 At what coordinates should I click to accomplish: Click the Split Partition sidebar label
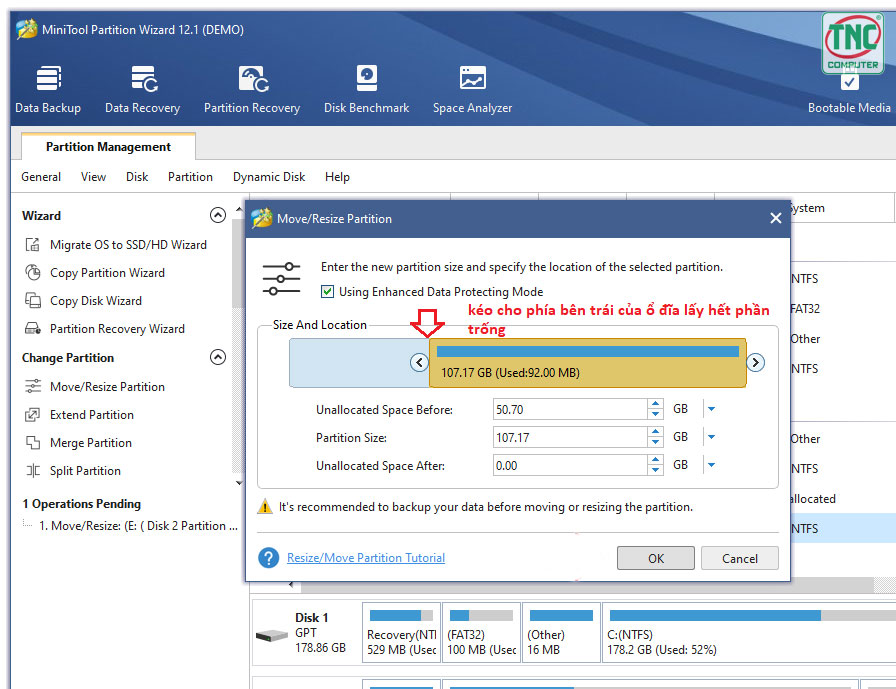click(85, 471)
